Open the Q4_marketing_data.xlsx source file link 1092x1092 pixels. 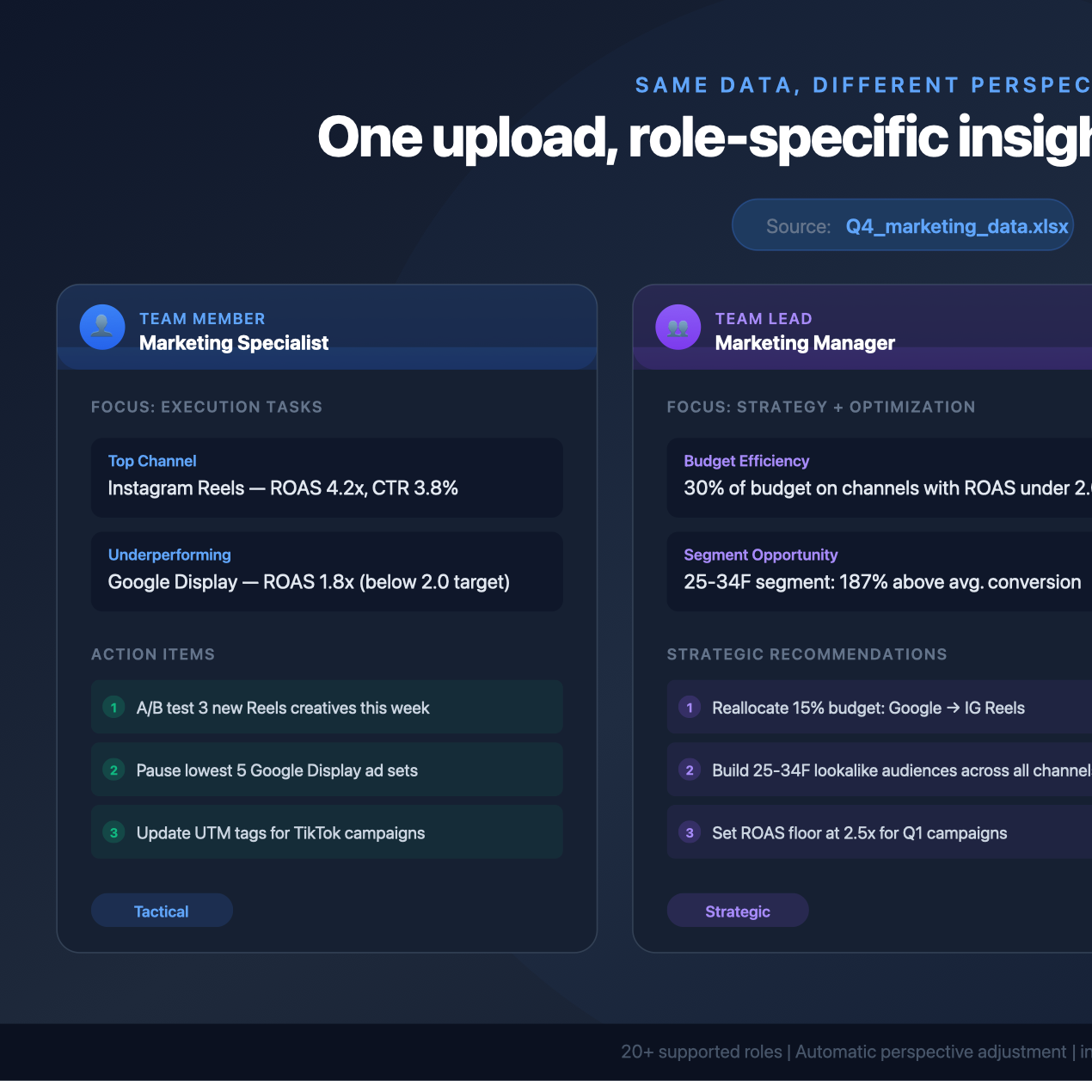[x=956, y=226]
